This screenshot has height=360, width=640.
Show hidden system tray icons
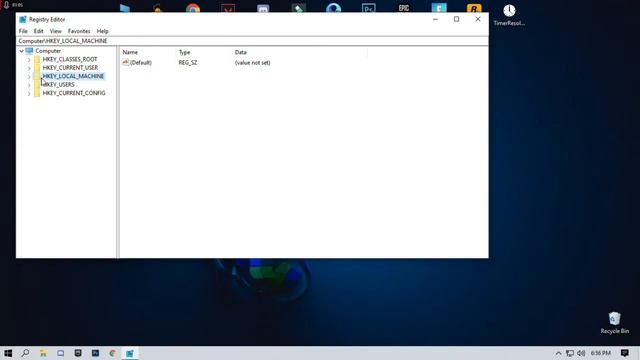[558, 353]
